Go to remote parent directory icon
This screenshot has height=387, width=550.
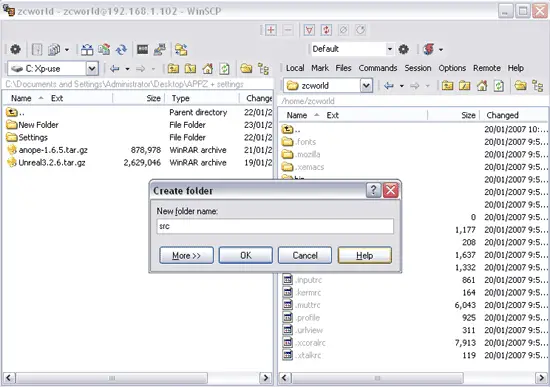click(447, 86)
